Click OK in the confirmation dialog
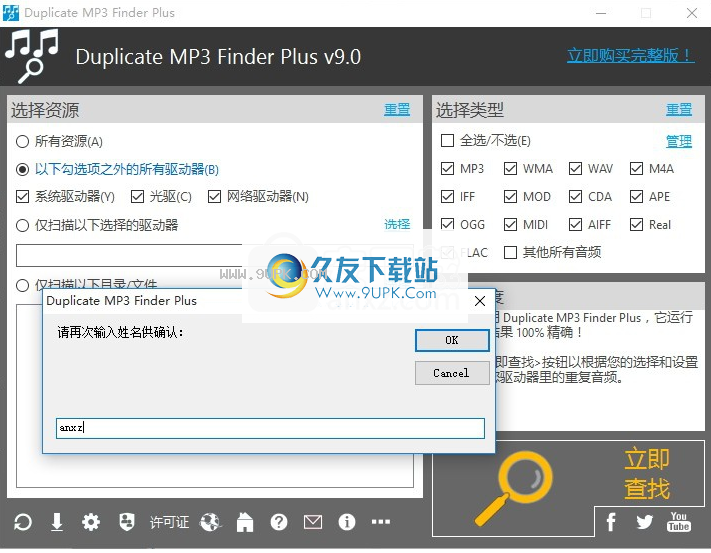 [452, 340]
